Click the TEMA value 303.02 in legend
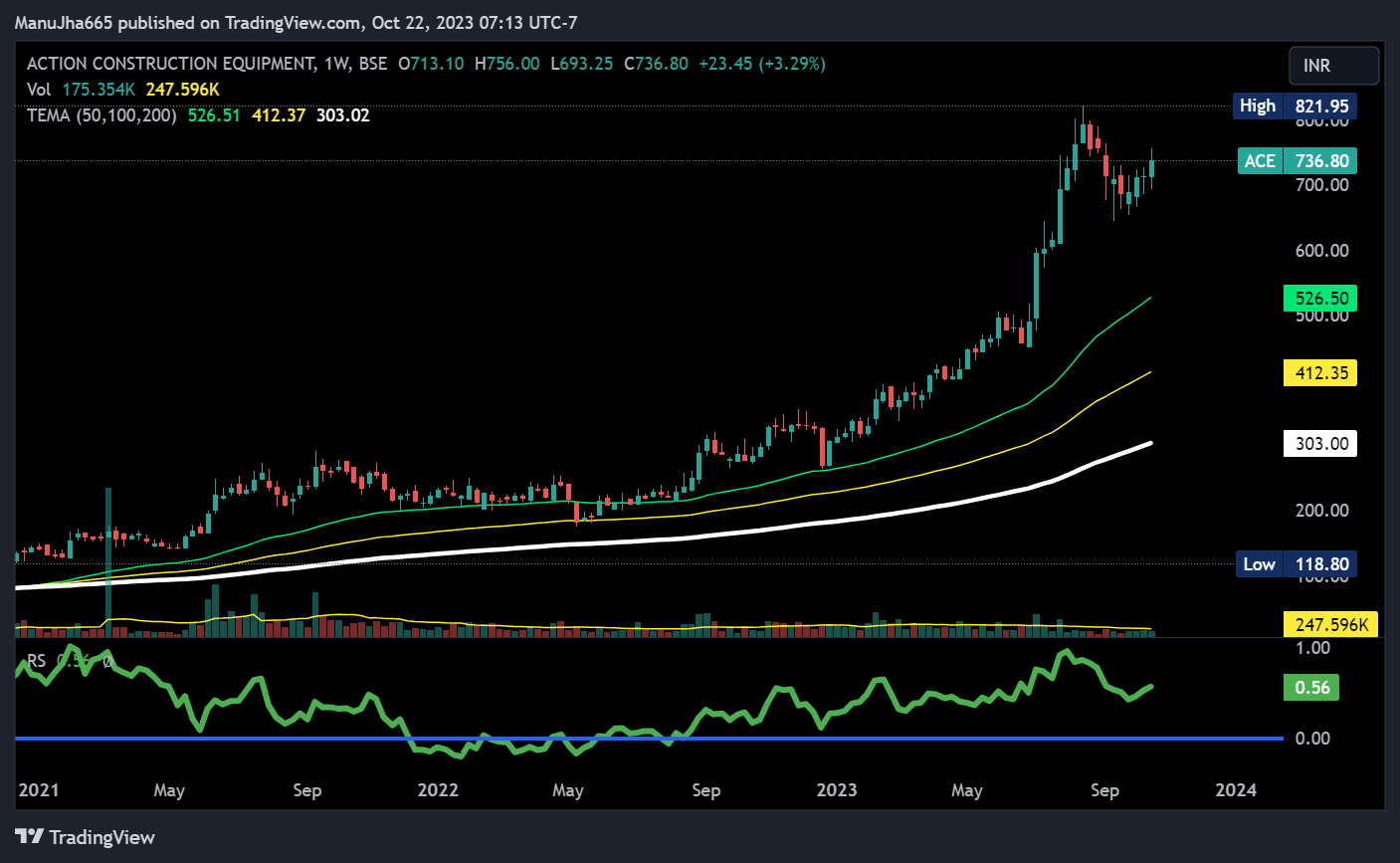The image size is (1400, 863). (x=343, y=115)
